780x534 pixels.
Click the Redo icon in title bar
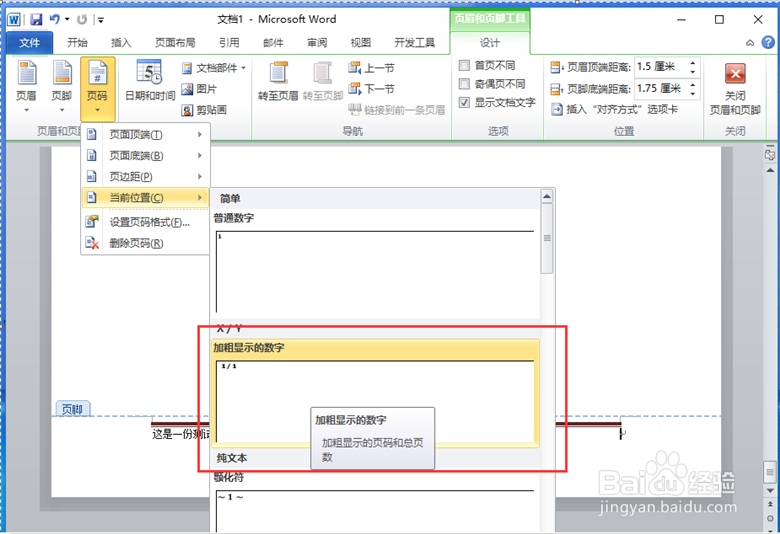tap(82, 19)
